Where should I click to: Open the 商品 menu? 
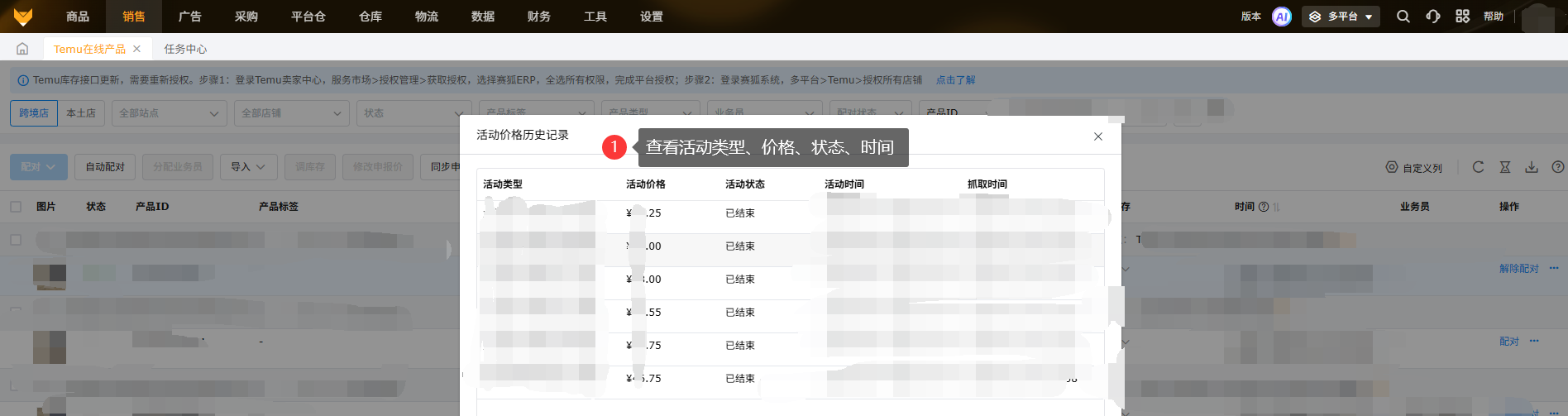point(78,17)
